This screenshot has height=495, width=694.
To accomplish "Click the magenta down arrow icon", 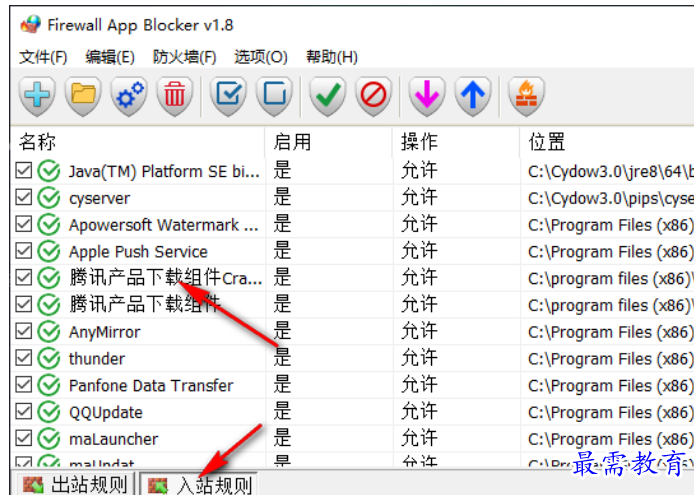I will coord(427,96).
